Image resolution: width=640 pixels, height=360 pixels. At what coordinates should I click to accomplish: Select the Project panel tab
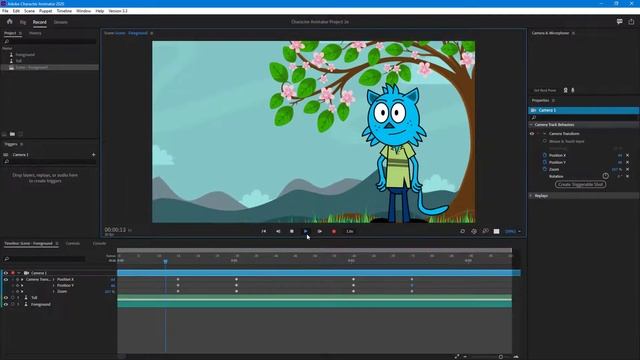click(10, 33)
